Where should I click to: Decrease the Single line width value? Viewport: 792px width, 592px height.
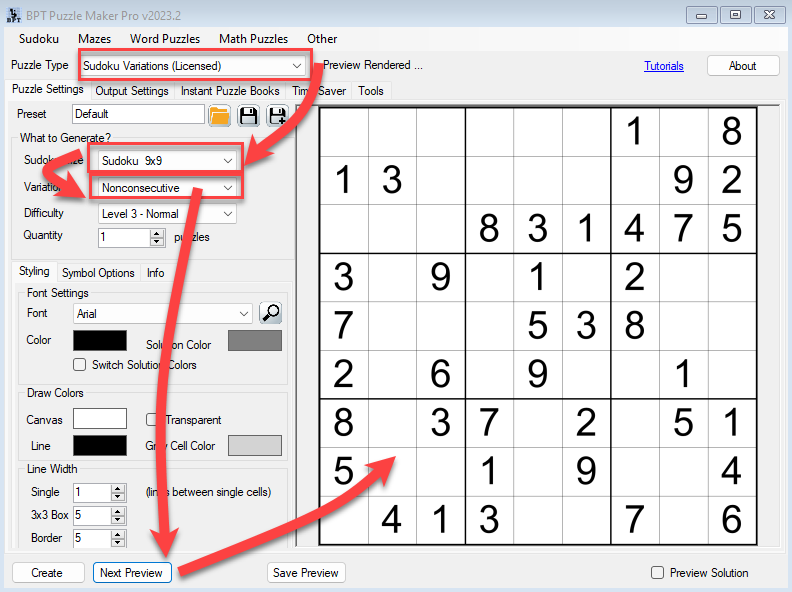click(118, 497)
